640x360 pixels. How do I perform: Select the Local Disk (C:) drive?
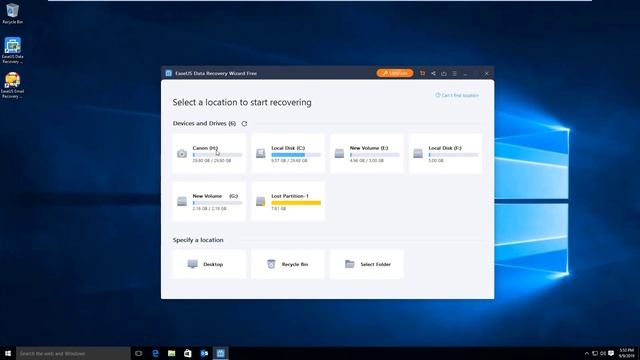click(288, 153)
